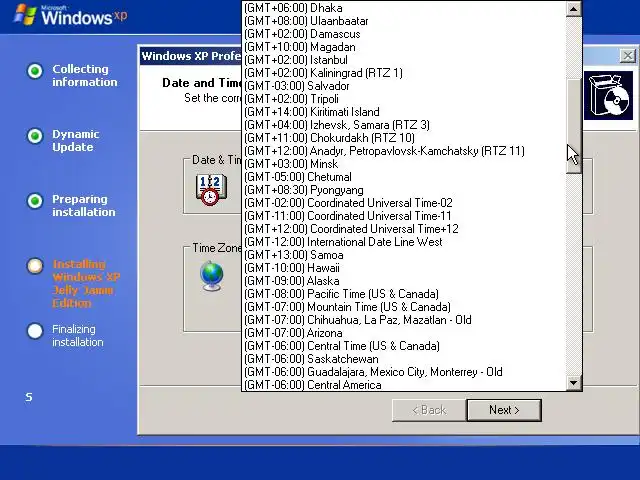The height and width of the screenshot is (480, 640).
Task: Click the time zone list scrollbar thumb
Action: click(x=573, y=126)
